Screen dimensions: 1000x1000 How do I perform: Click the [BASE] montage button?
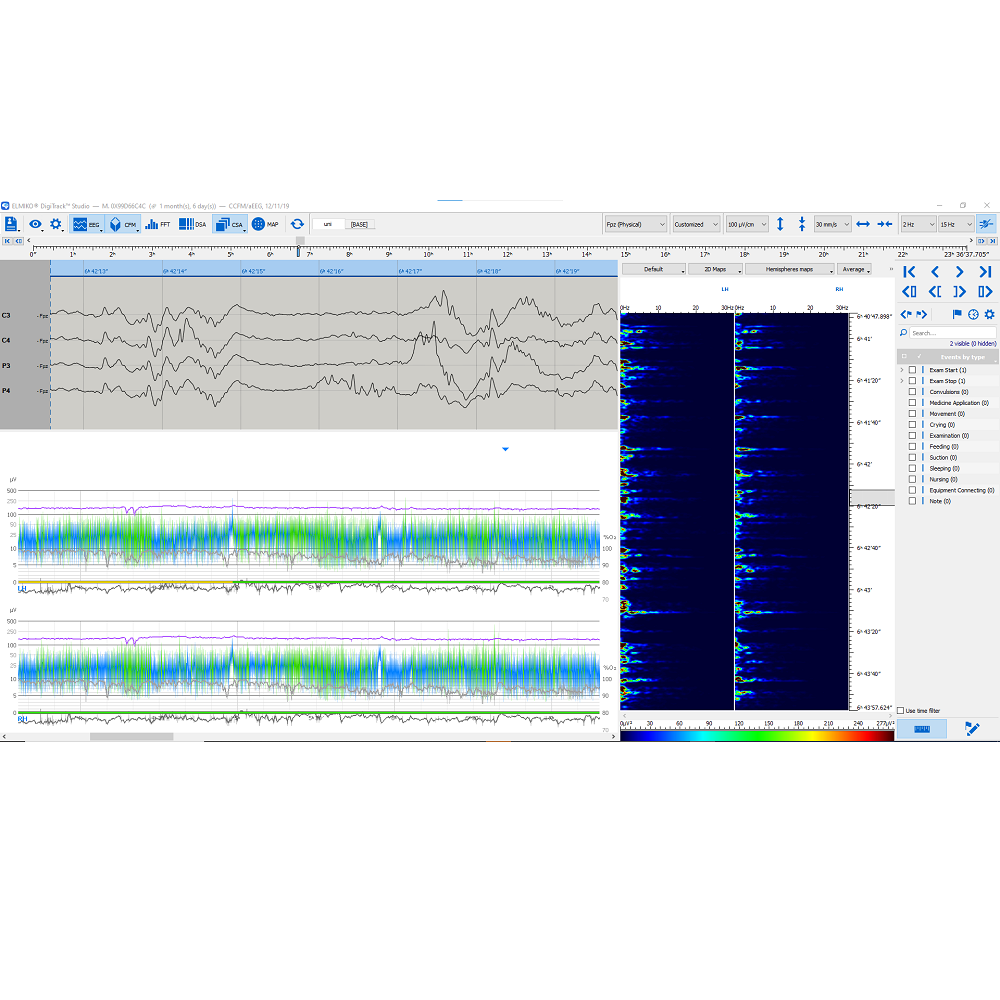359,225
